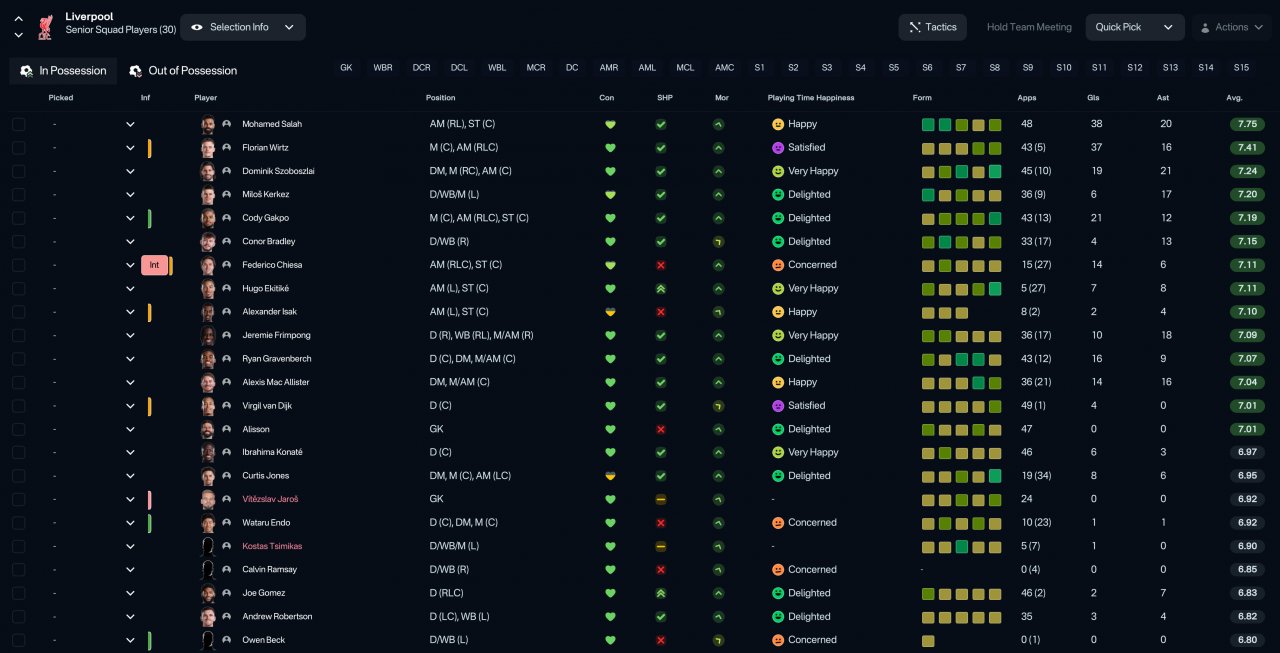Check the box for Virgil van Dijk
The height and width of the screenshot is (653, 1280).
pos(18,406)
